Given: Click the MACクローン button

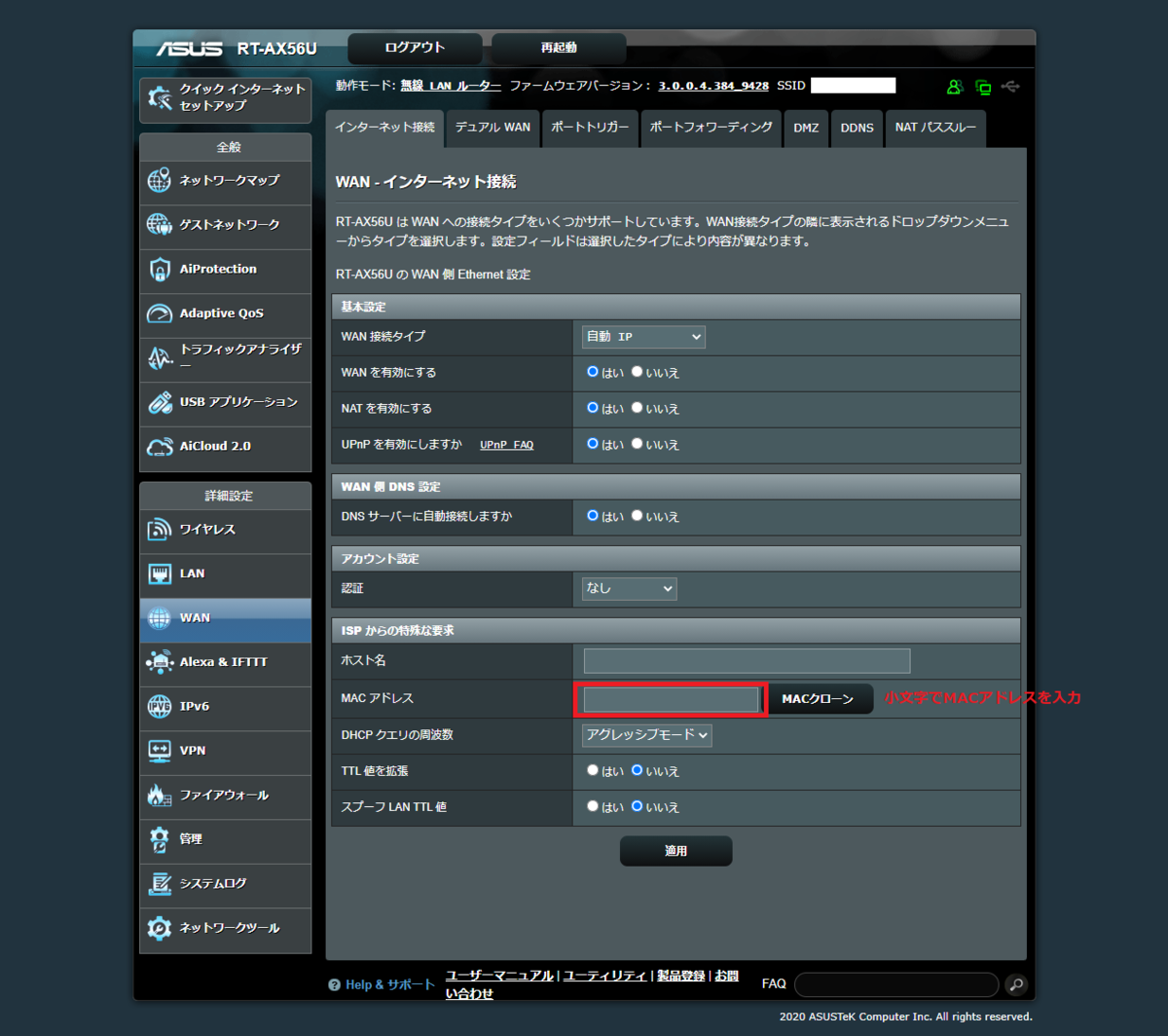Looking at the screenshot, I should coord(818,699).
